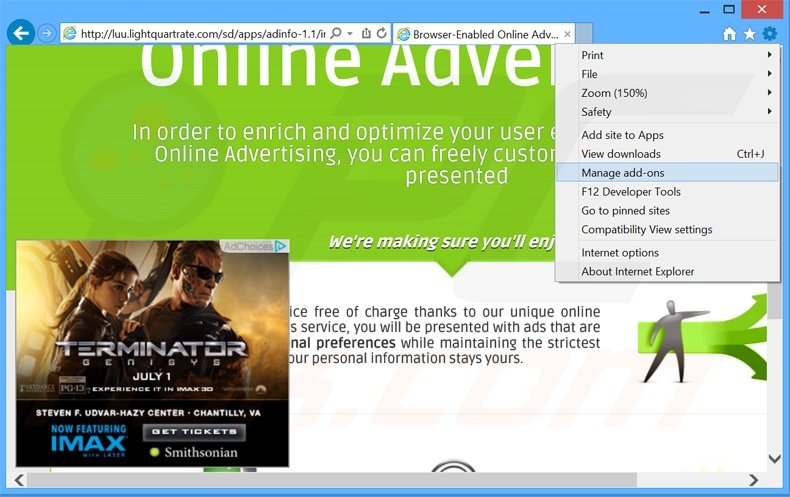
Task: Click the text "We're making sure you'll enj"
Action: (441, 242)
